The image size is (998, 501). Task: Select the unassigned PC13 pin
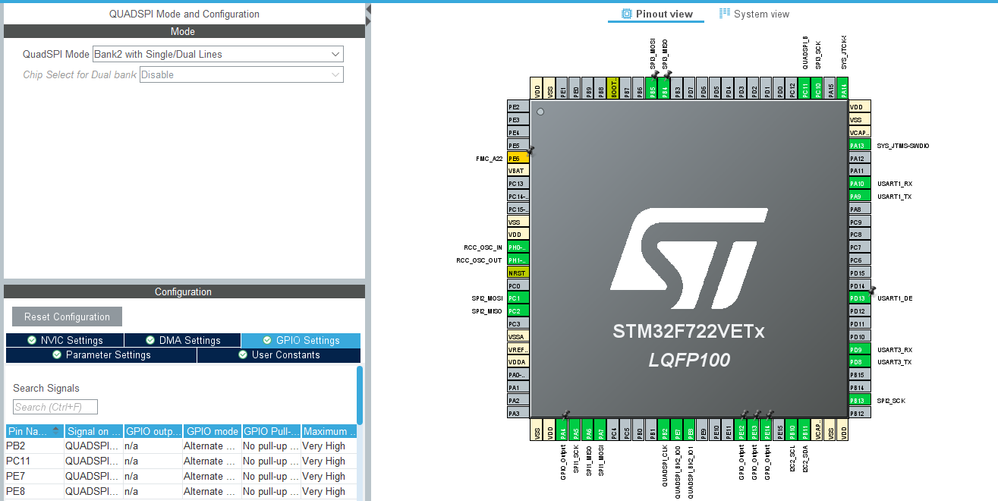coord(518,183)
